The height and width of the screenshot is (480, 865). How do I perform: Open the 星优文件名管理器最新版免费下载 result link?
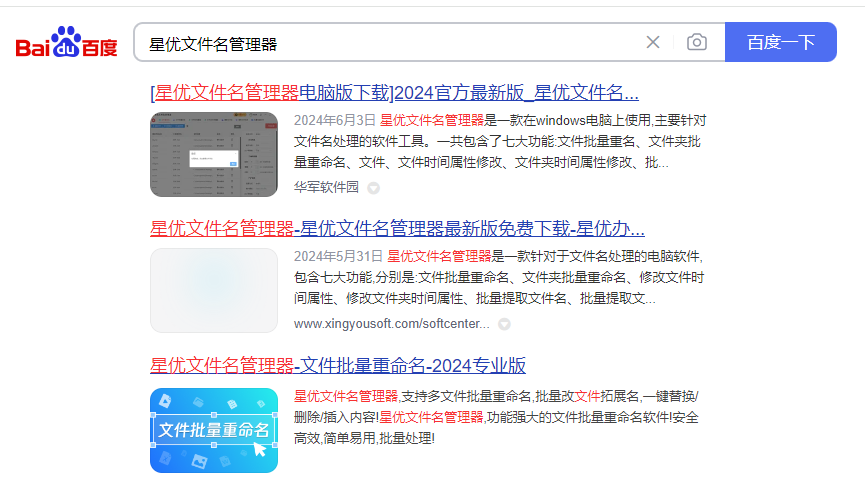coord(397,228)
